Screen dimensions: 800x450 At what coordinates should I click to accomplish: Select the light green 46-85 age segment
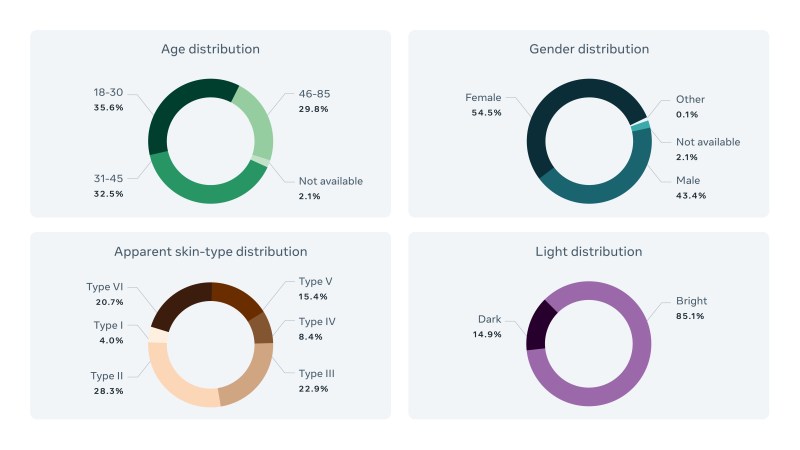(259, 123)
